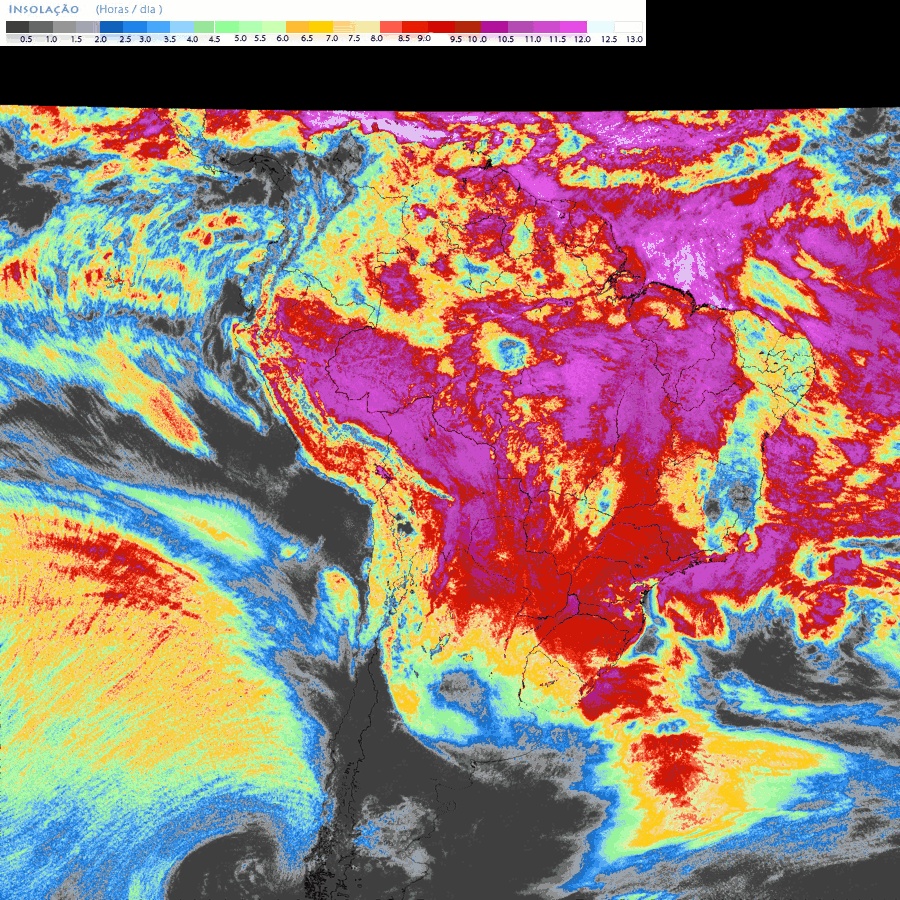The width and height of the screenshot is (900, 900).
Task: Click the bright yellow legend swatch
Action: coord(321,27)
